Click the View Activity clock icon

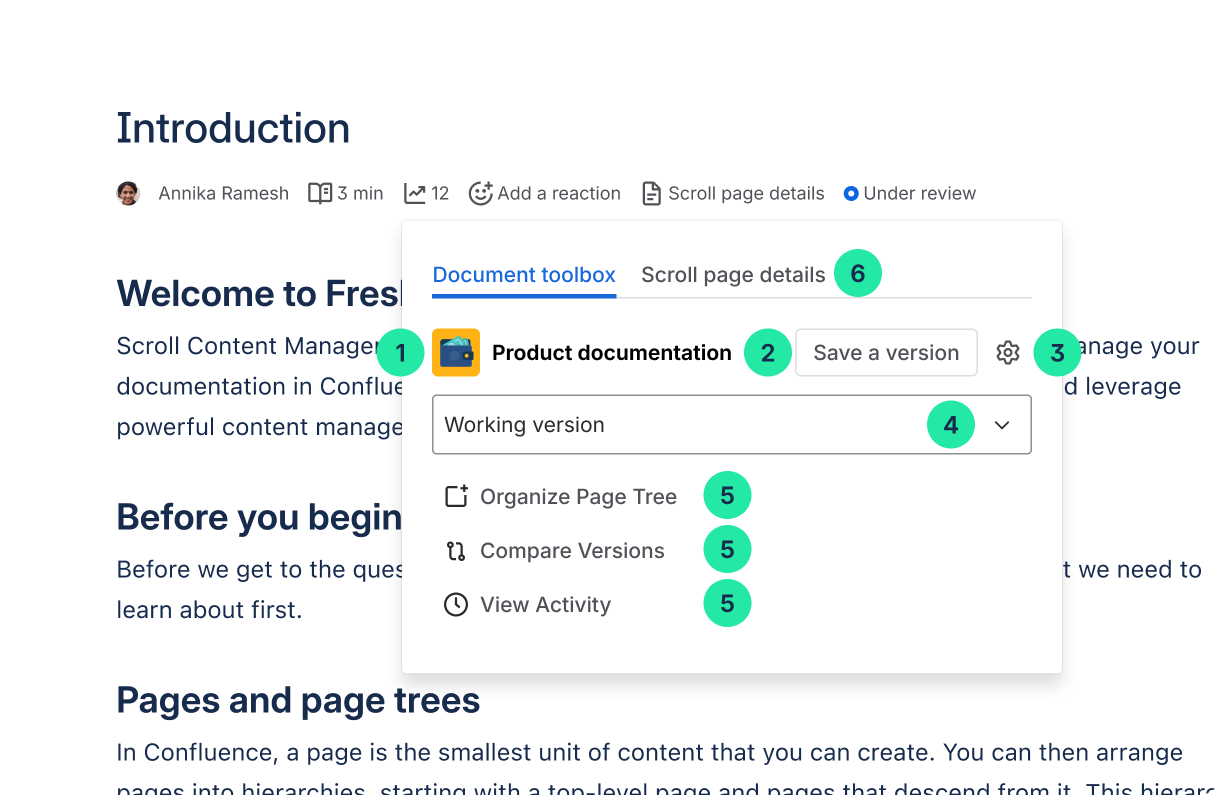[456, 605]
